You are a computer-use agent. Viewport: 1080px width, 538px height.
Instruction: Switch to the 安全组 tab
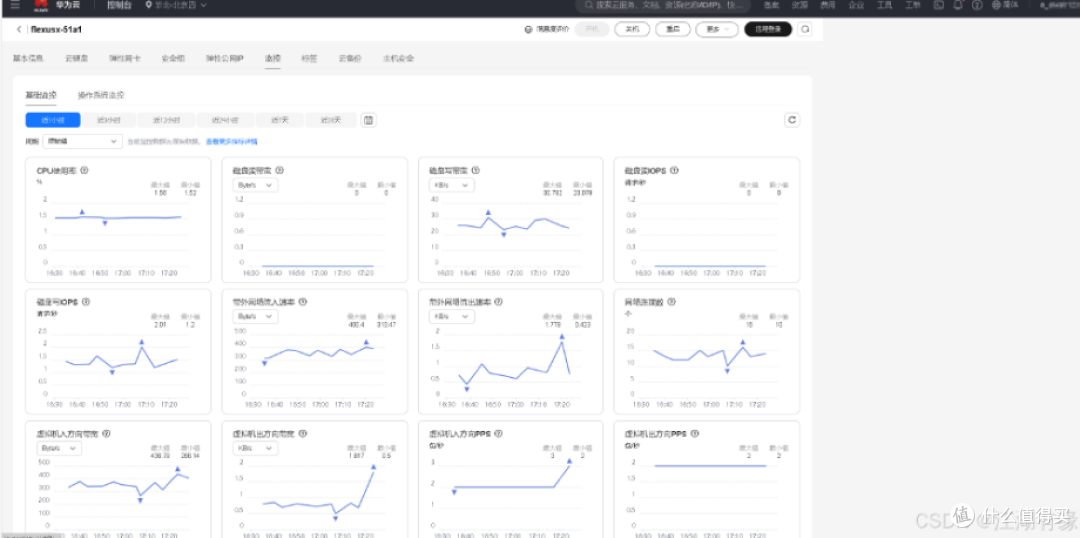[x=173, y=59]
